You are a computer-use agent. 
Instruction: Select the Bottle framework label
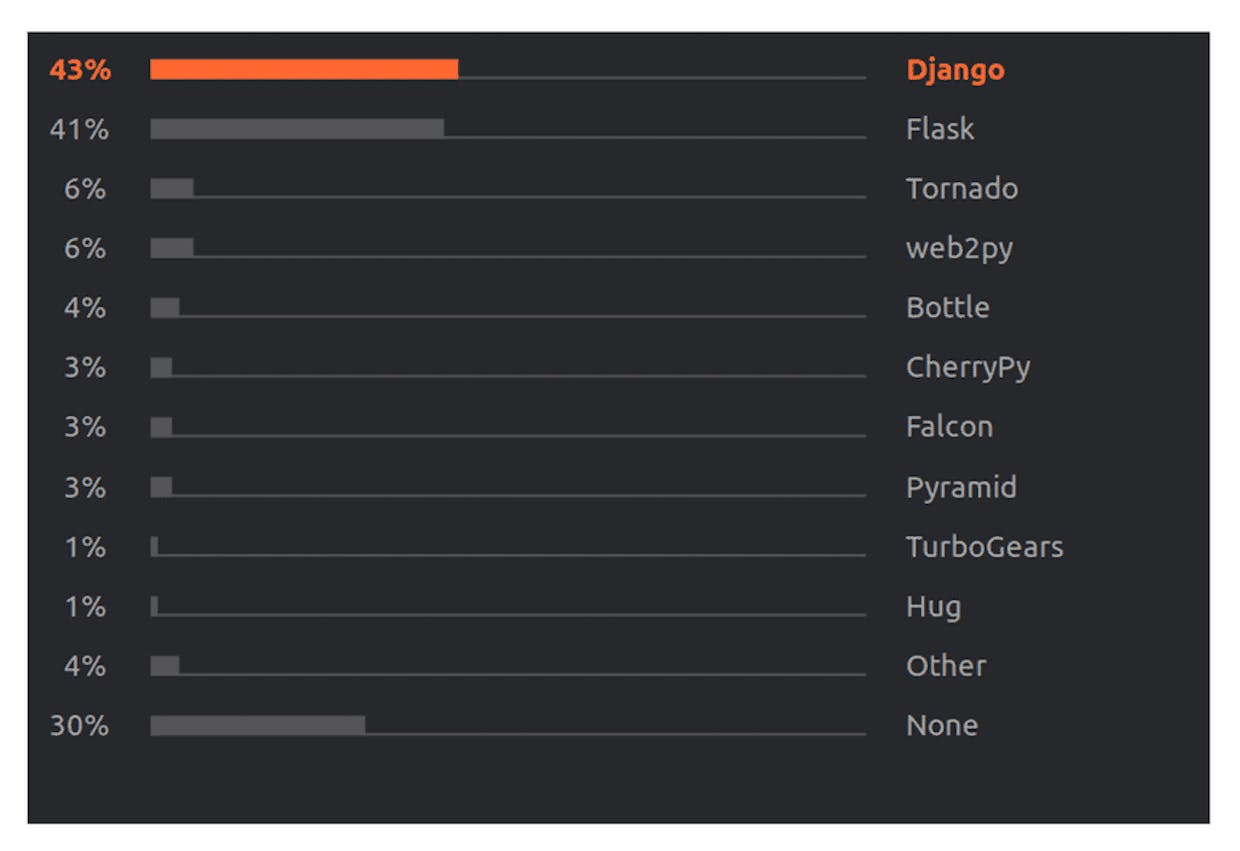click(x=948, y=308)
